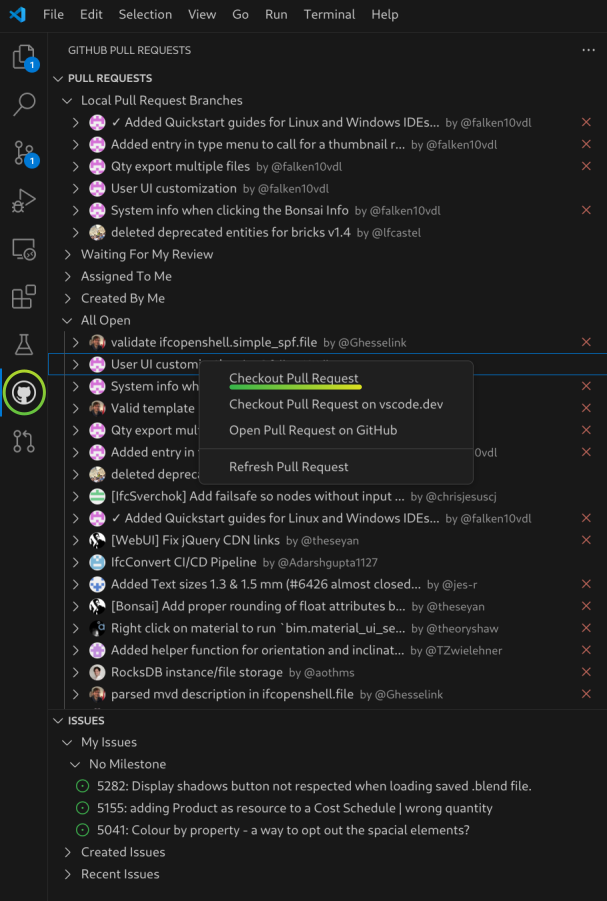Open the Source Control view icon
This screenshot has width=607, height=901.
24,153
